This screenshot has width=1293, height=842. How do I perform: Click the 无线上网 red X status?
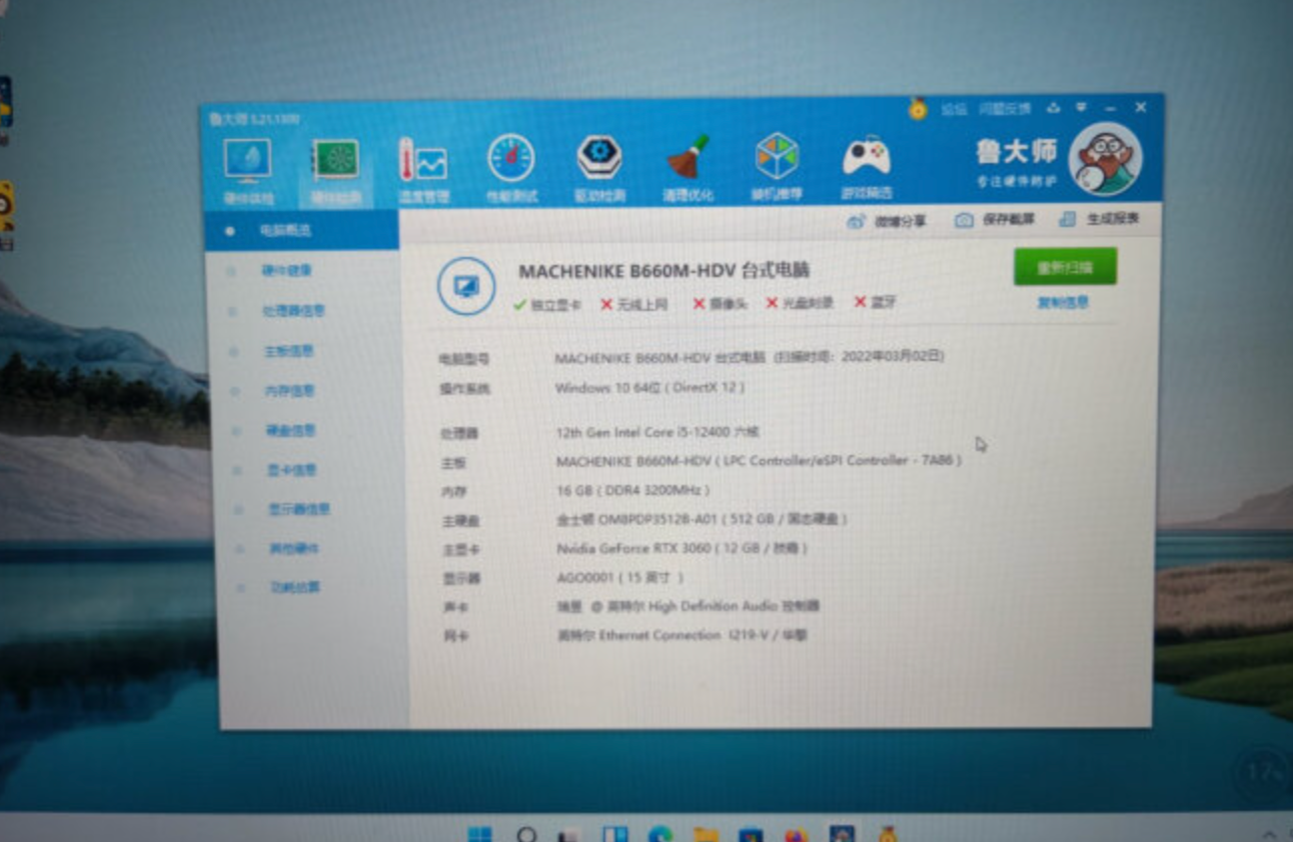click(634, 304)
